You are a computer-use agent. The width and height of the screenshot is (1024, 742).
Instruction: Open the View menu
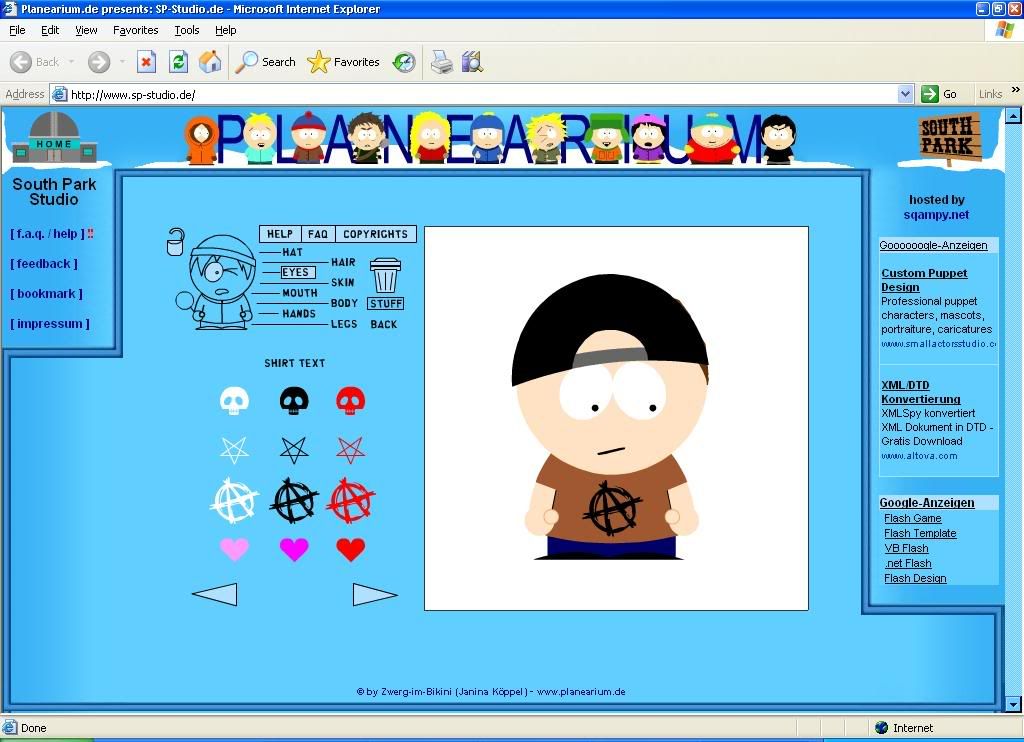coord(86,30)
